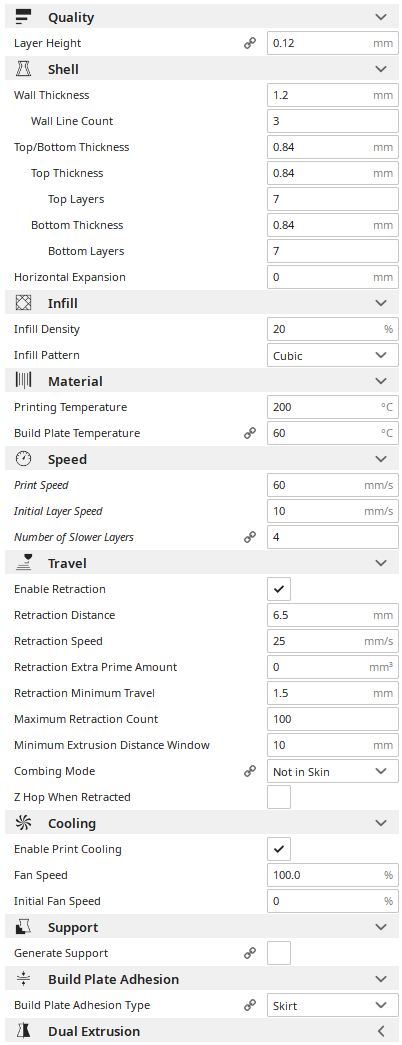
Task: Expand the Dual Extrusion section arrow
Action: pos(381,1031)
